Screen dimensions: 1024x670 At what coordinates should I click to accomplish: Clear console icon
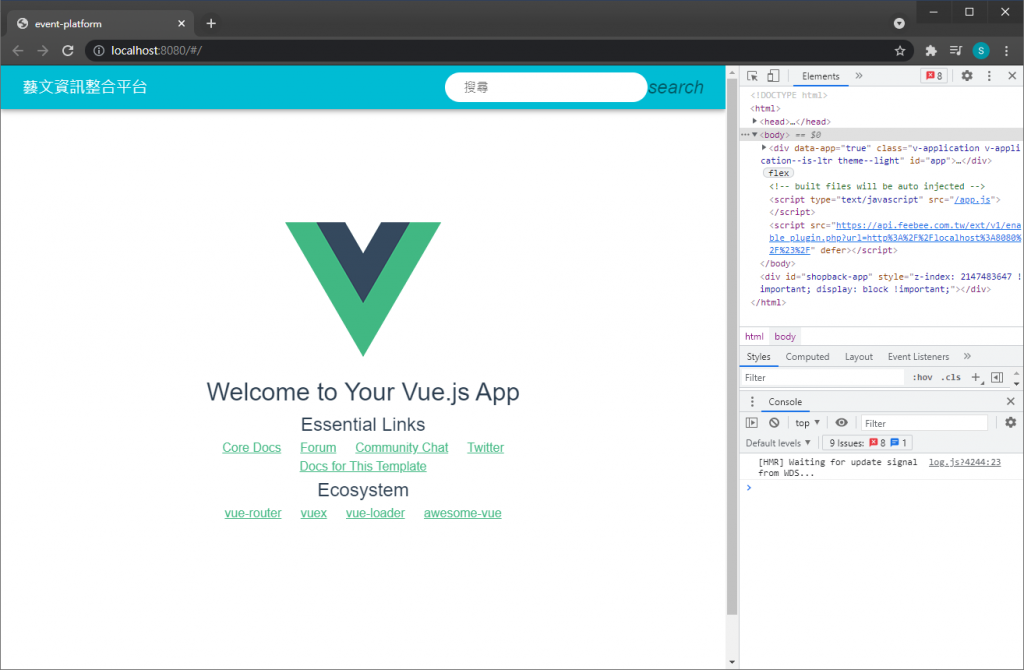tap(774, 423)
